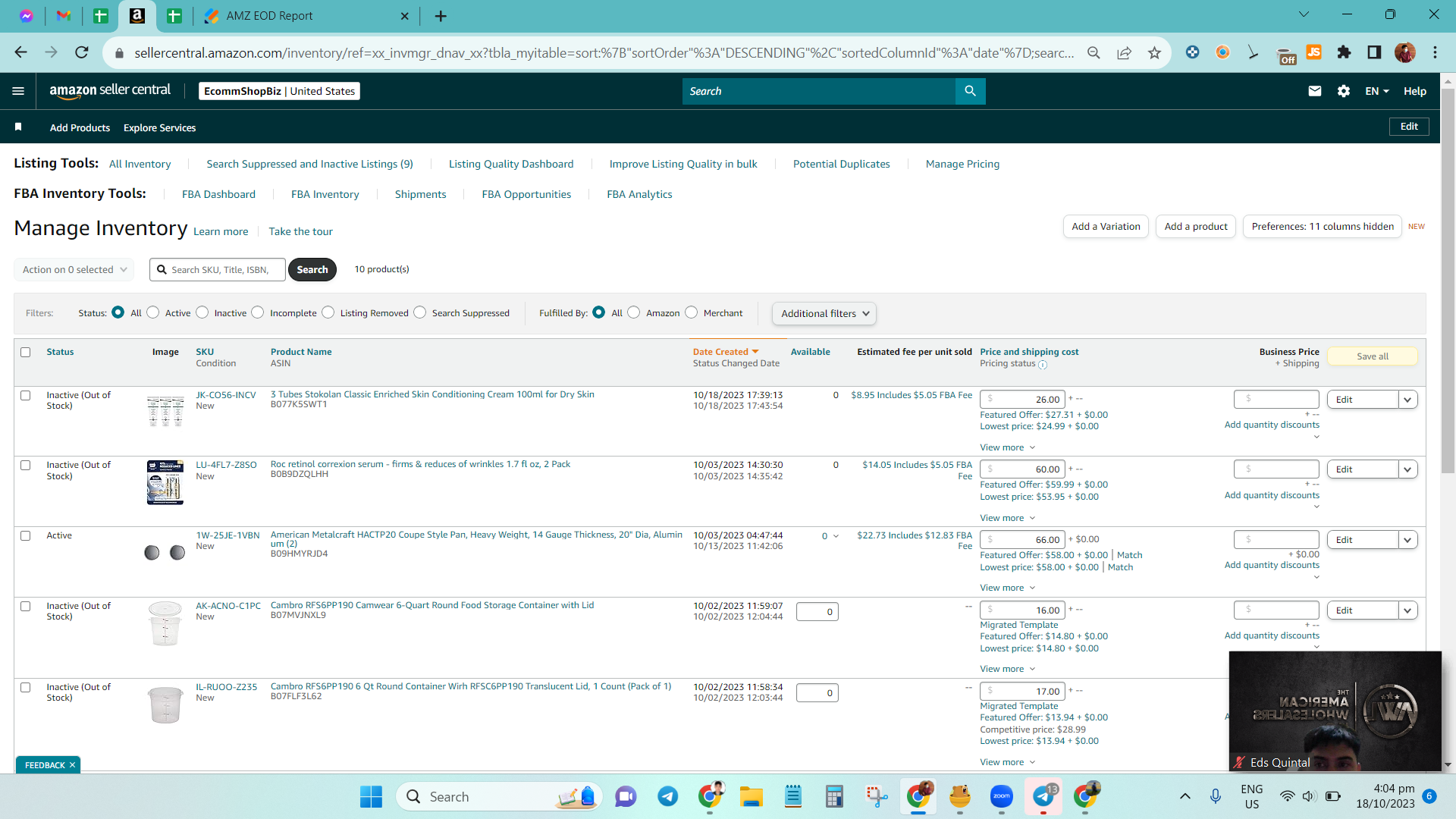This screenshot has height=819, width=1456.
Task: Edit the 26.00 price field
Action: click(1022, 400)
